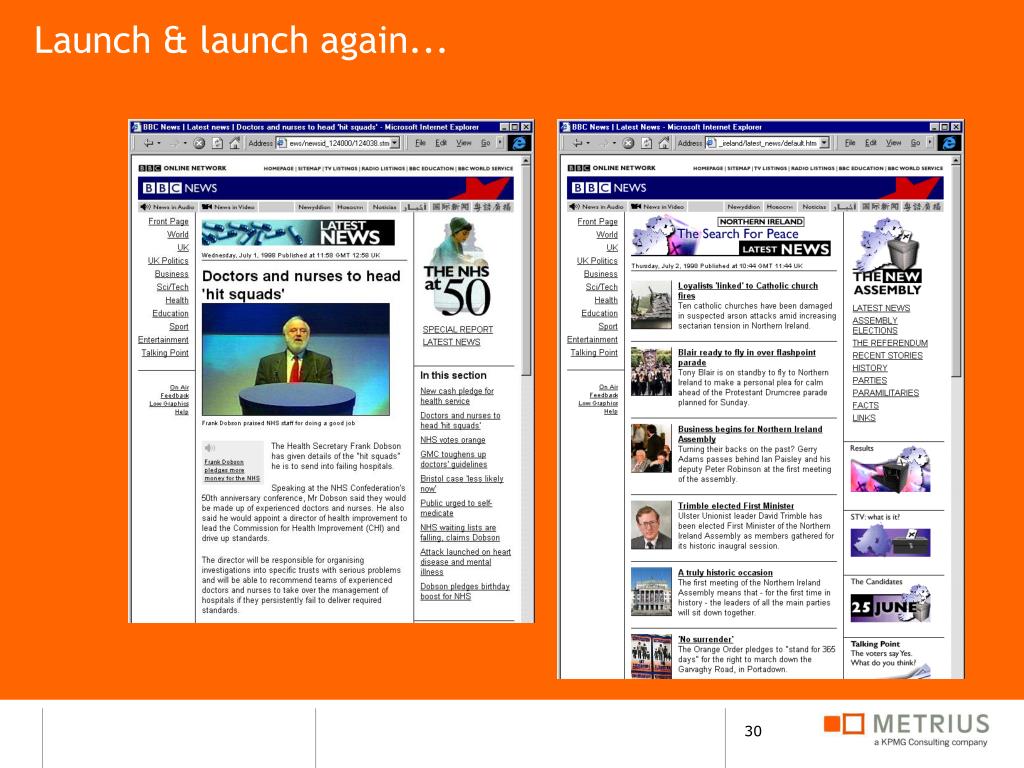Open 'Trimble elected First Minister' headline link
This screenshot has height=768, width=1024.
pyautogui.click(x=736, y=505)
